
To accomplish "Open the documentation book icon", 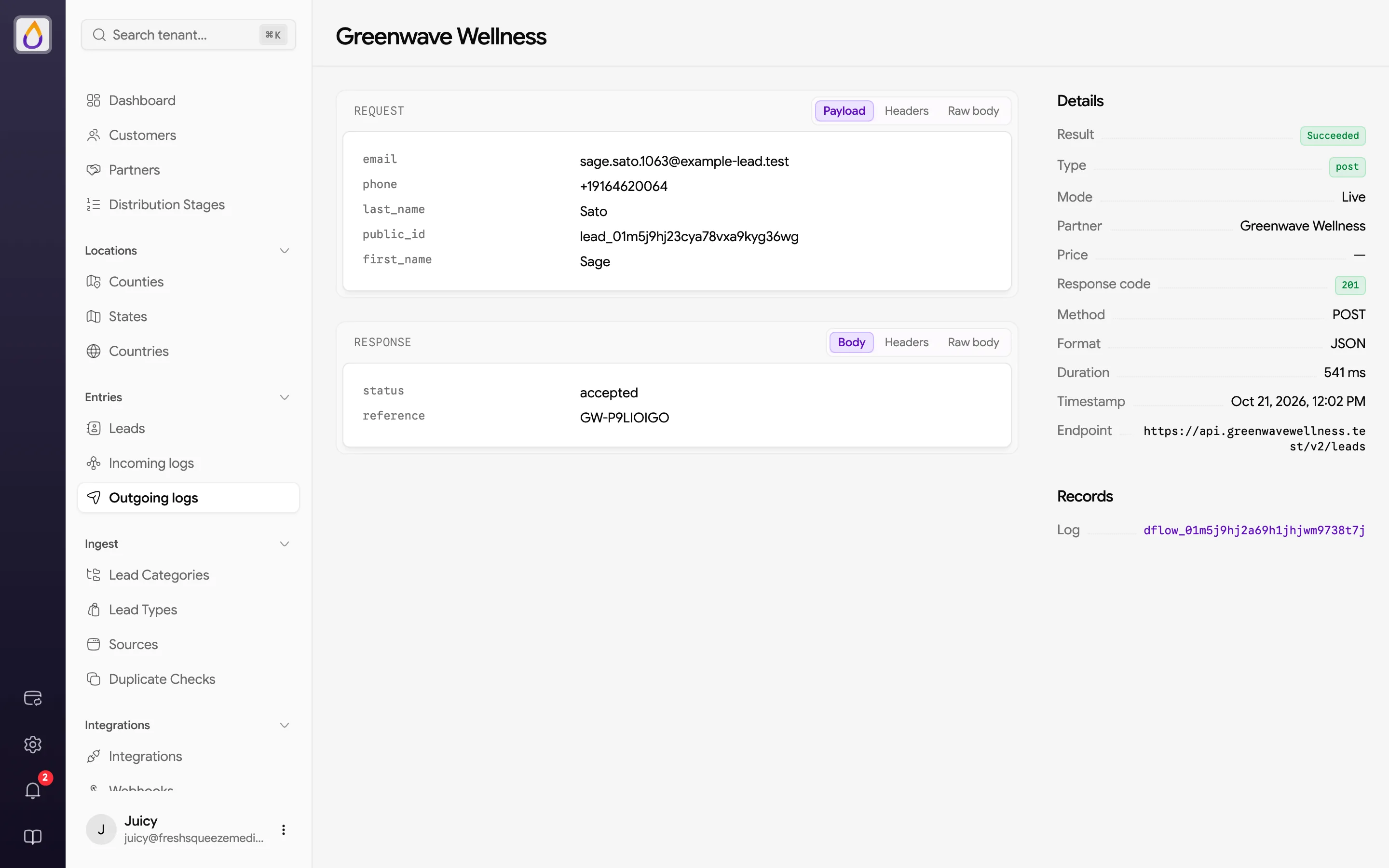I will [33, 837].
